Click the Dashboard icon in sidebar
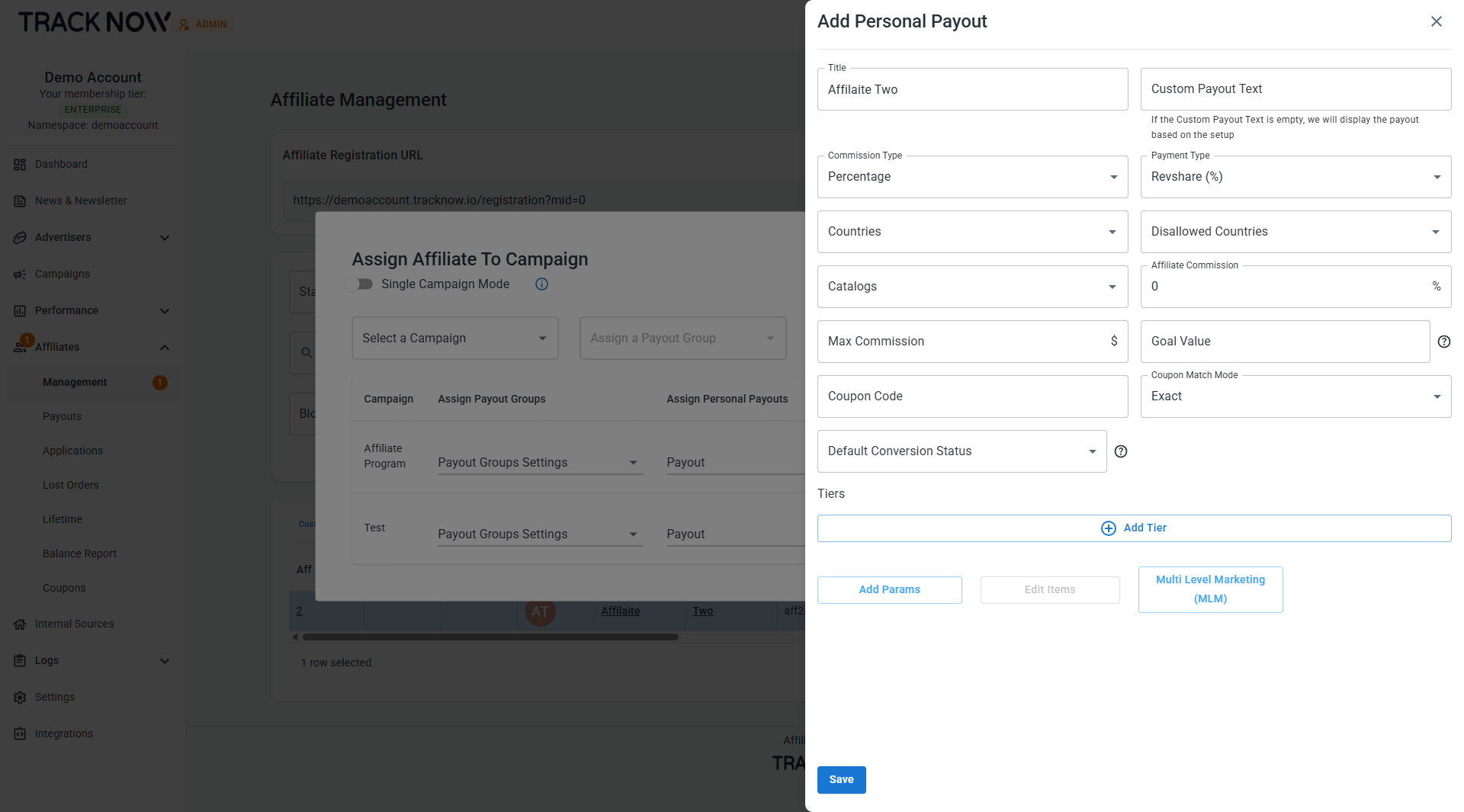 pyautogui.click(x=20, y=165)
